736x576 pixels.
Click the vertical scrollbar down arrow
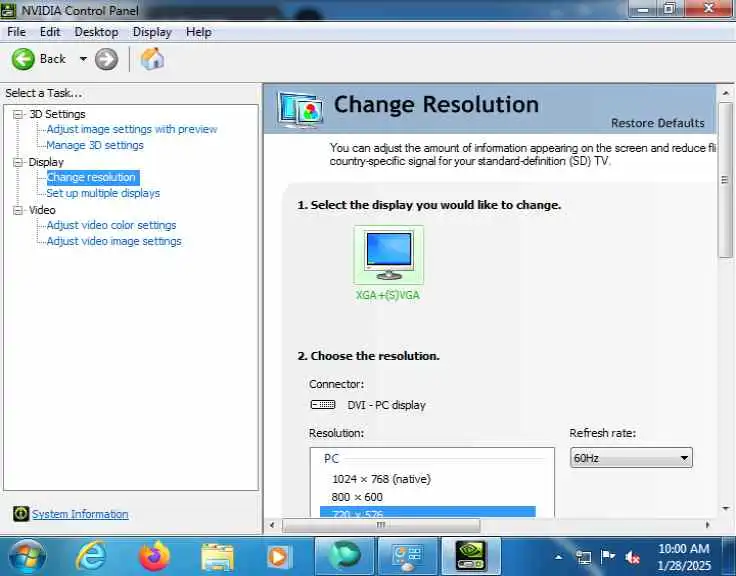pos(726,508)
